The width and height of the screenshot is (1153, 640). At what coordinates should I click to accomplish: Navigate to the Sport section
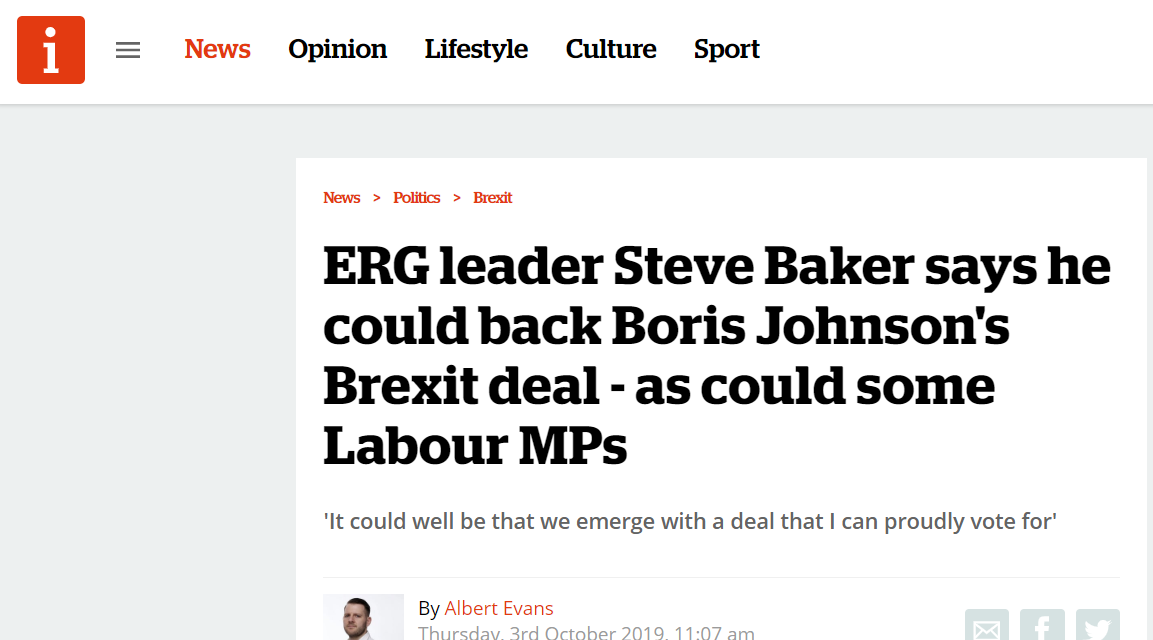[x=726, y=49]
